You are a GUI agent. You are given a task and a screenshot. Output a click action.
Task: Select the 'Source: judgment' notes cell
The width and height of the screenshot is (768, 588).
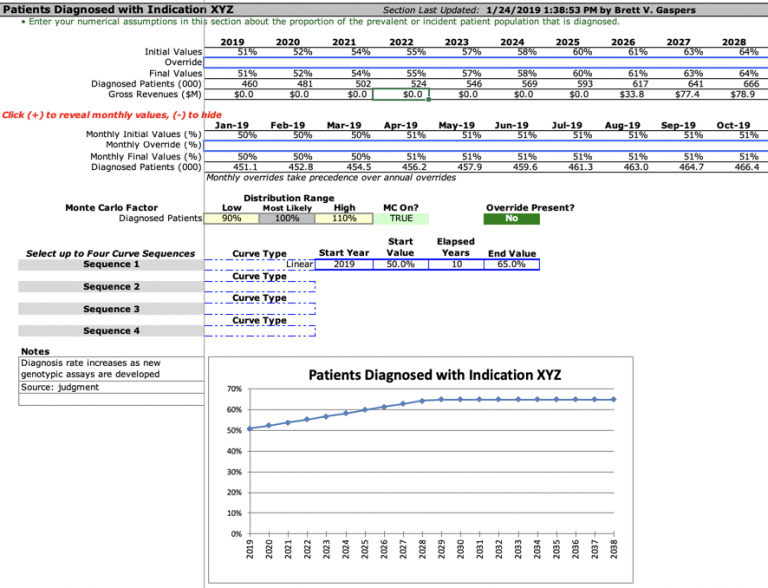(109, 387)
